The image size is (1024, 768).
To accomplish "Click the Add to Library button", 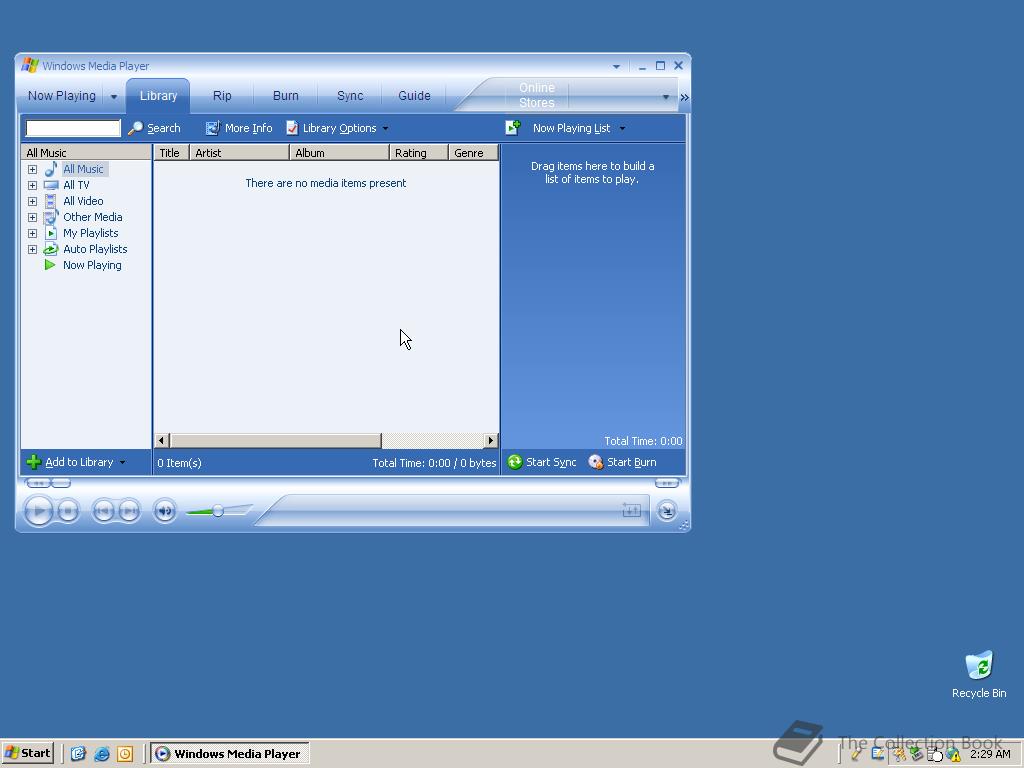I will (76, 462).
